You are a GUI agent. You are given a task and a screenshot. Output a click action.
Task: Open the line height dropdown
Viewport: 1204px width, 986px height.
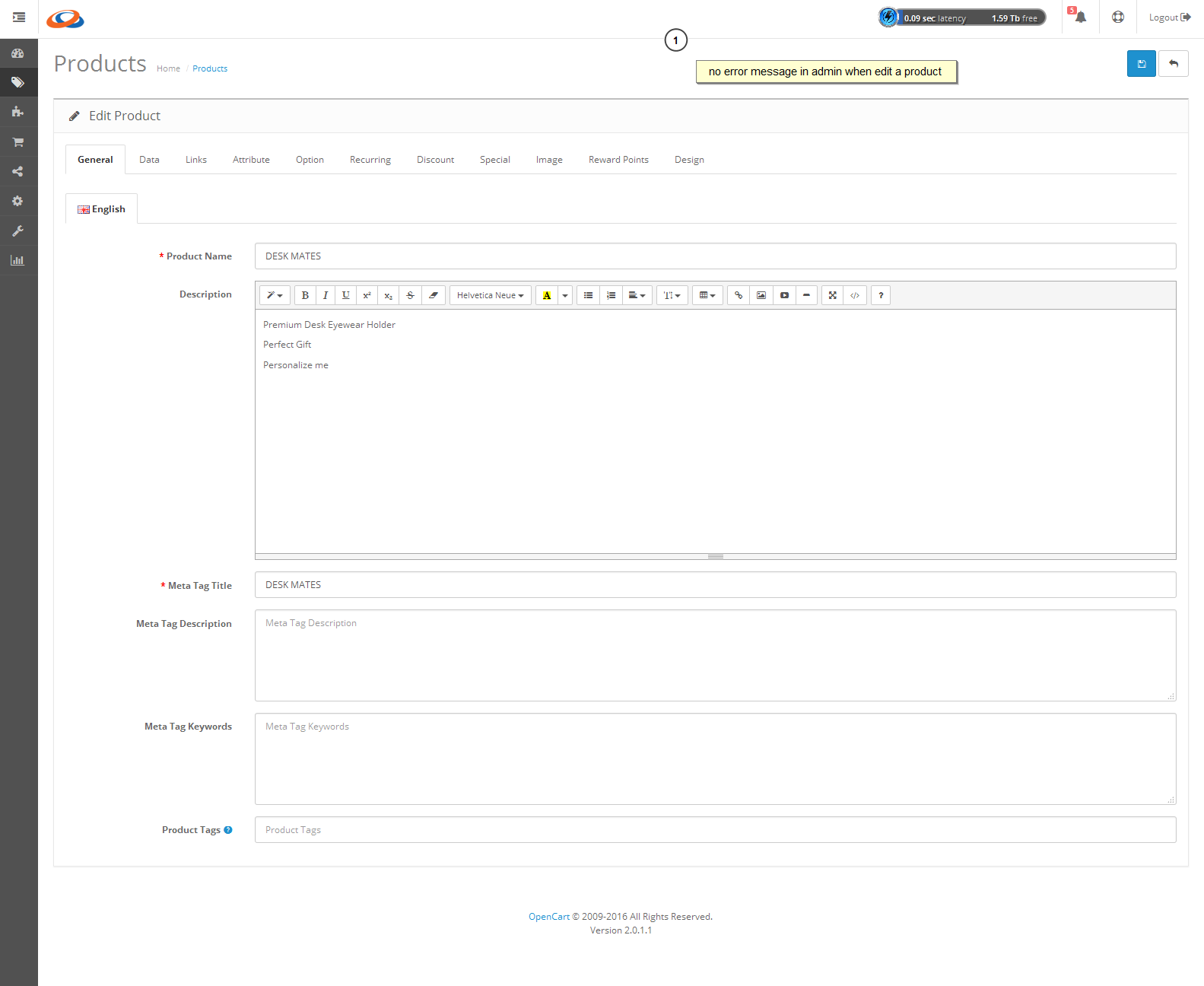point(672,295)
